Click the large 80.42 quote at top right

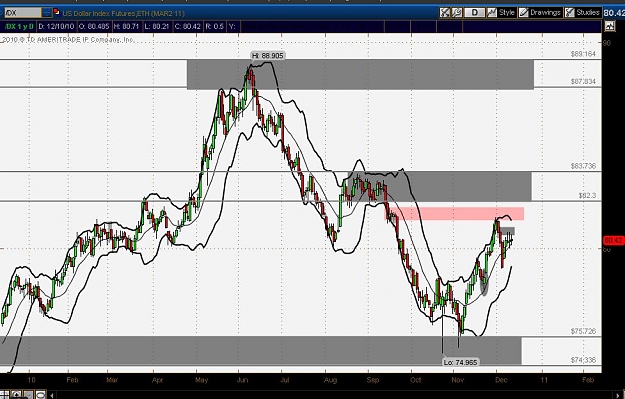(x=614, y=13)
